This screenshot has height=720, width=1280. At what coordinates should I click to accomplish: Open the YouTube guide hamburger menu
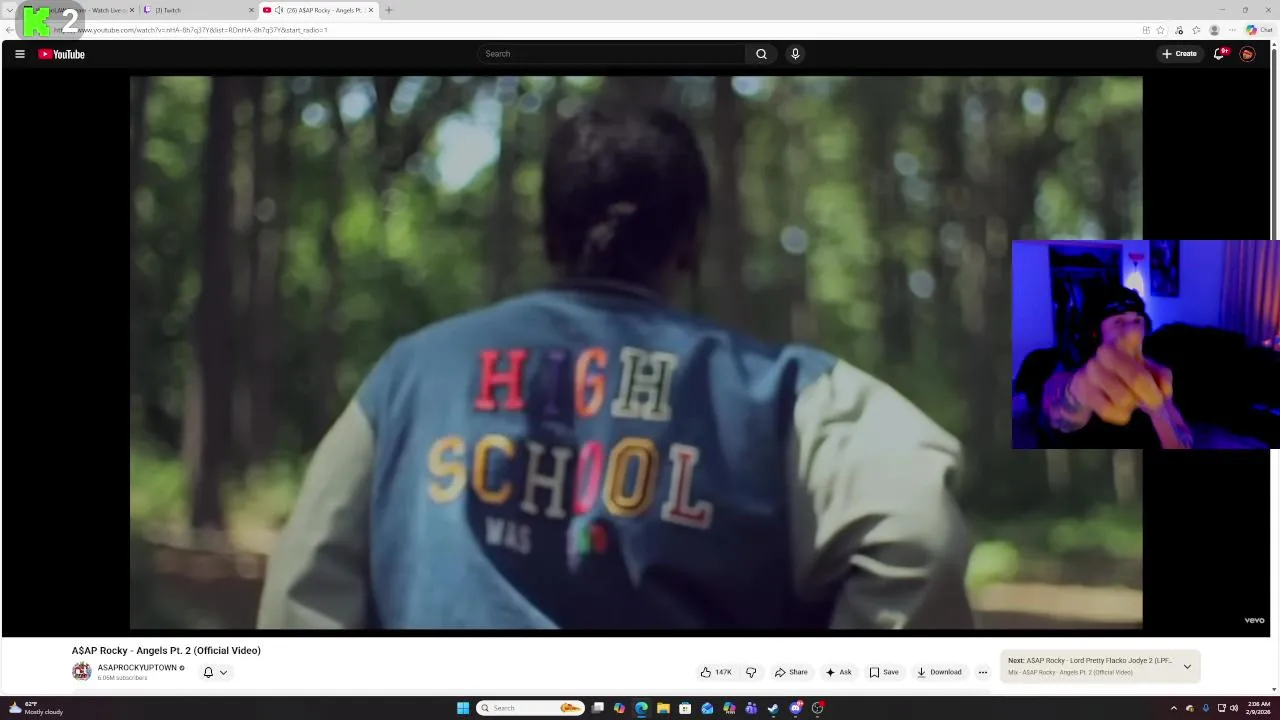[19, 54]
